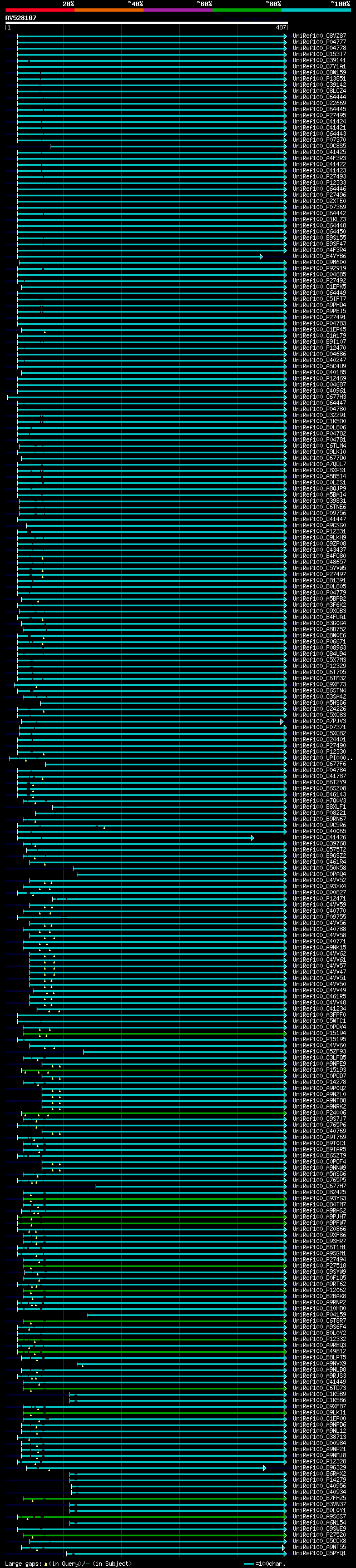
Task: Select the UniRef100_P09755 label
Action: click(x=319, y=917)
